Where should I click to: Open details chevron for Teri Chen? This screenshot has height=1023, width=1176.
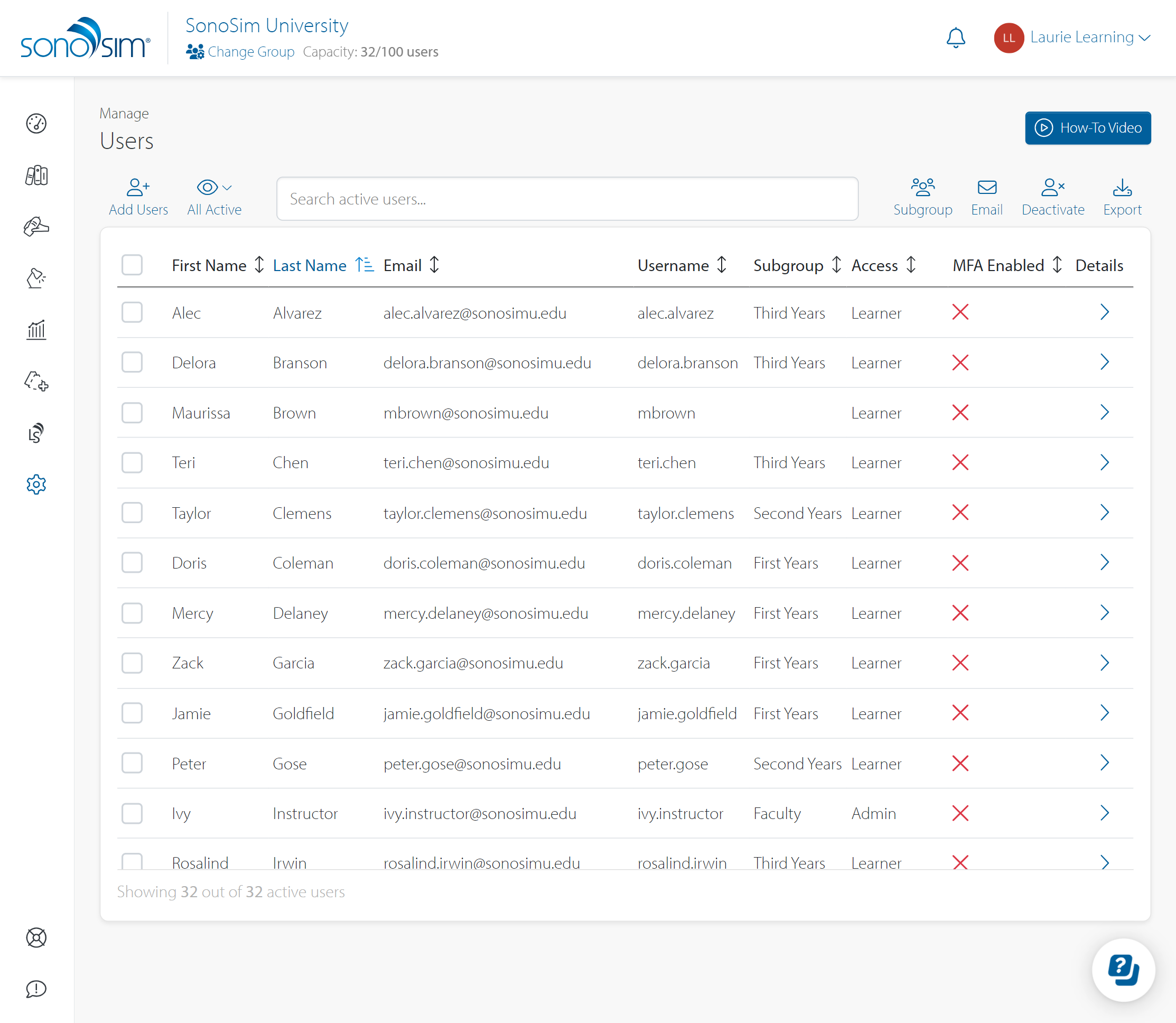coord(1105,462)
